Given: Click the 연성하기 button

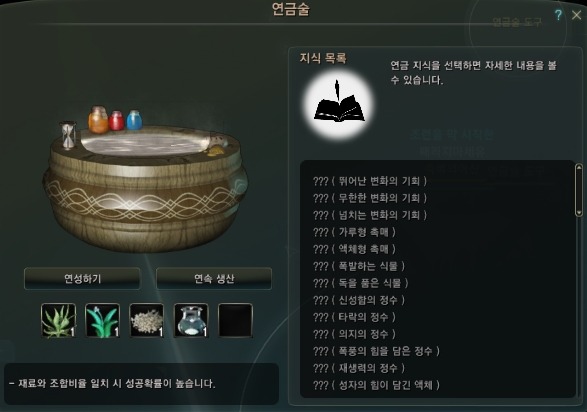Looking at the screenshot, I should tap(82, 278).
